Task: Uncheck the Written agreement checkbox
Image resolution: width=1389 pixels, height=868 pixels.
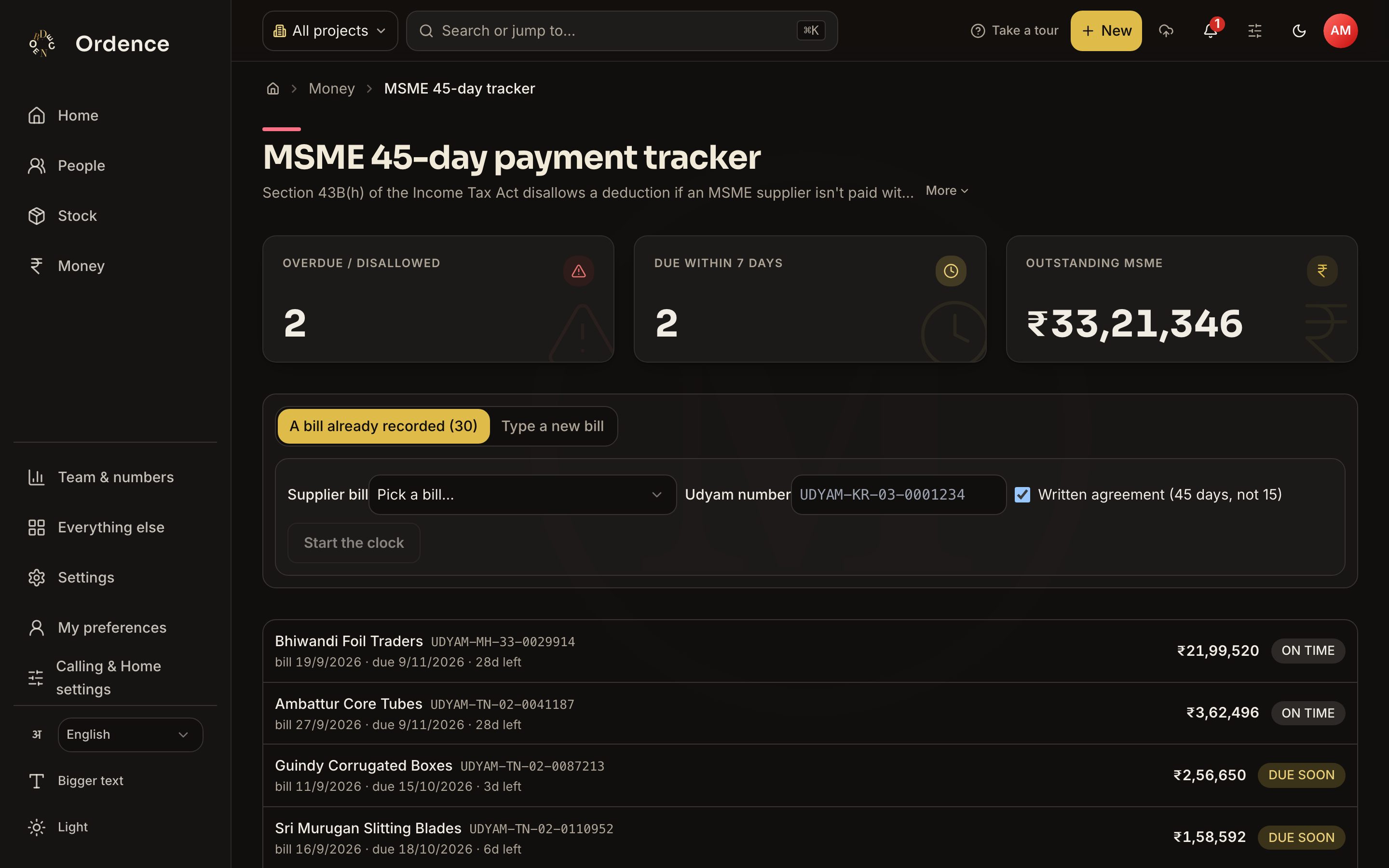Action: [1022, 495]
